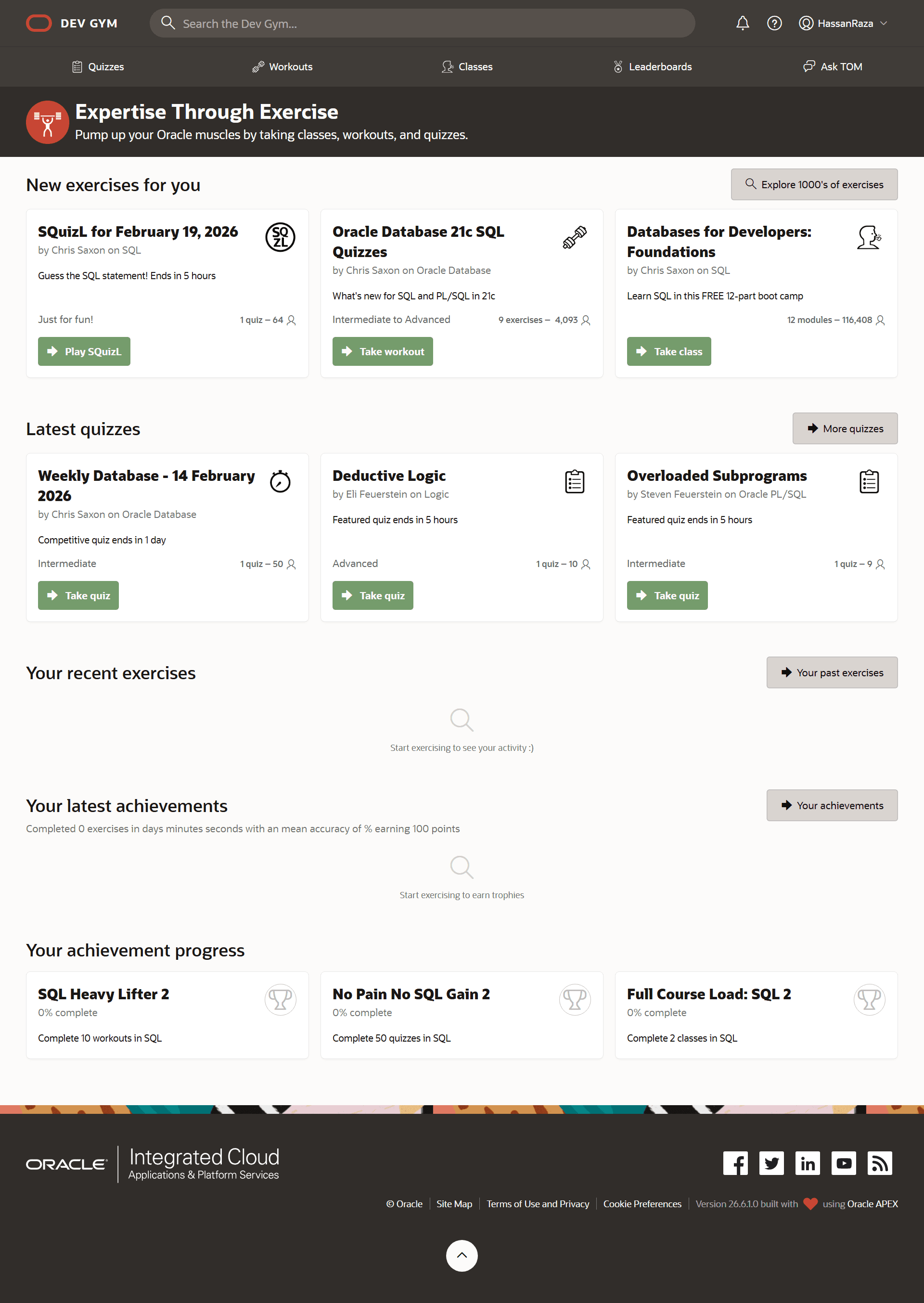Click the help question mark icon
This screenshot has width=924, height=1303.
click(x=774, y=23)
